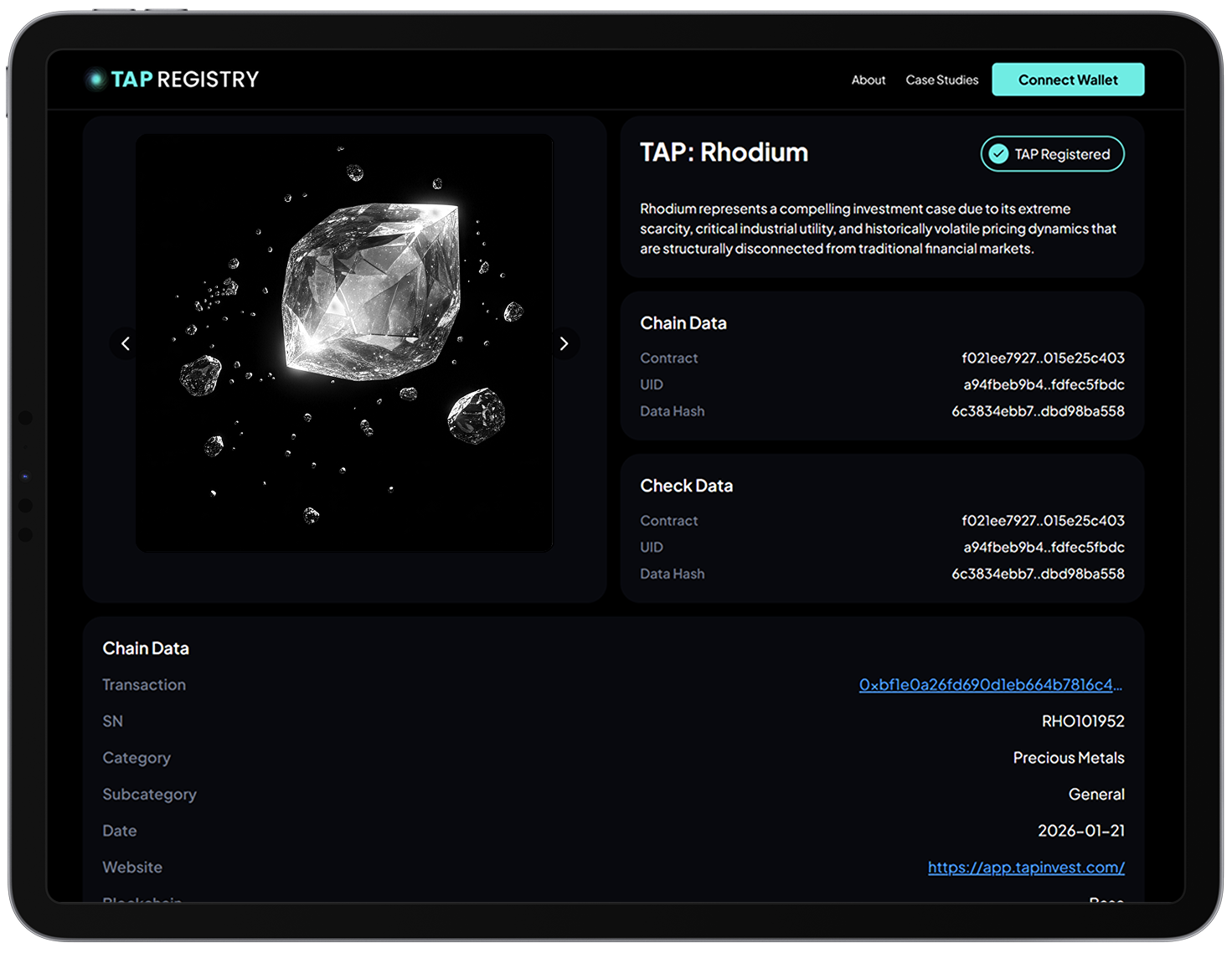Viewport: 1232px width, 953px height.
Task: Open Case Studies in navigation
Action: click(x=941, y=80)
